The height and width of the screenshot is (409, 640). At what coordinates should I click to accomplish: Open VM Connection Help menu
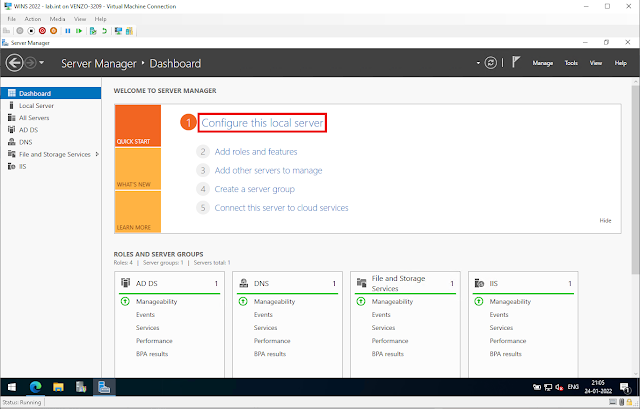100,19
